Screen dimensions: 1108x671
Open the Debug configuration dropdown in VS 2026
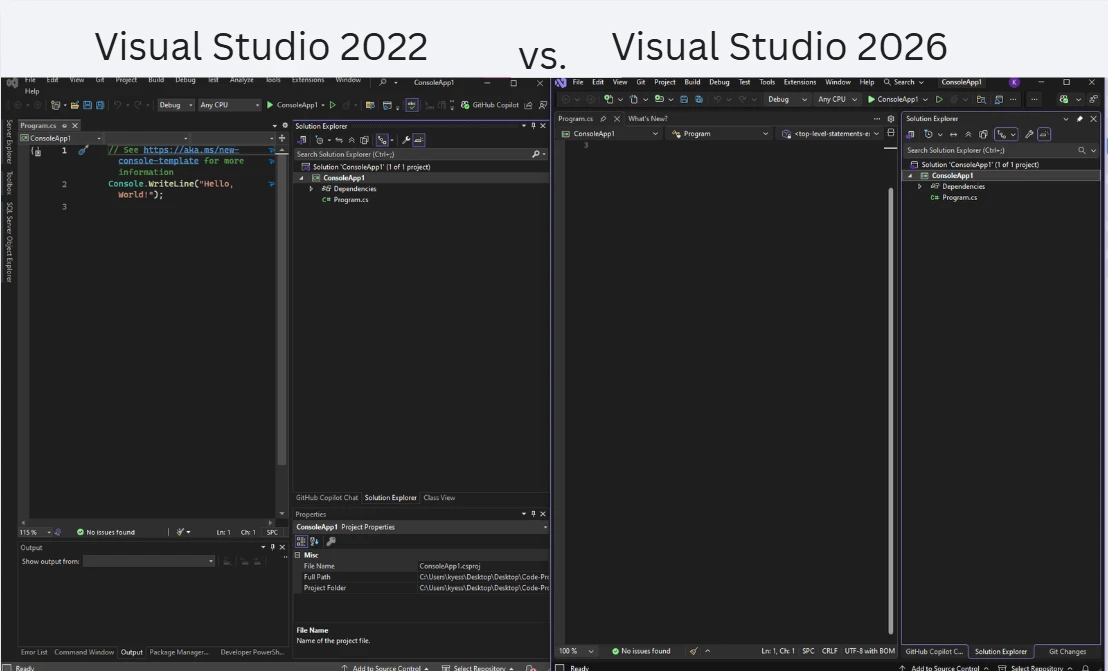pyautogui.click(x=787, y=99)
